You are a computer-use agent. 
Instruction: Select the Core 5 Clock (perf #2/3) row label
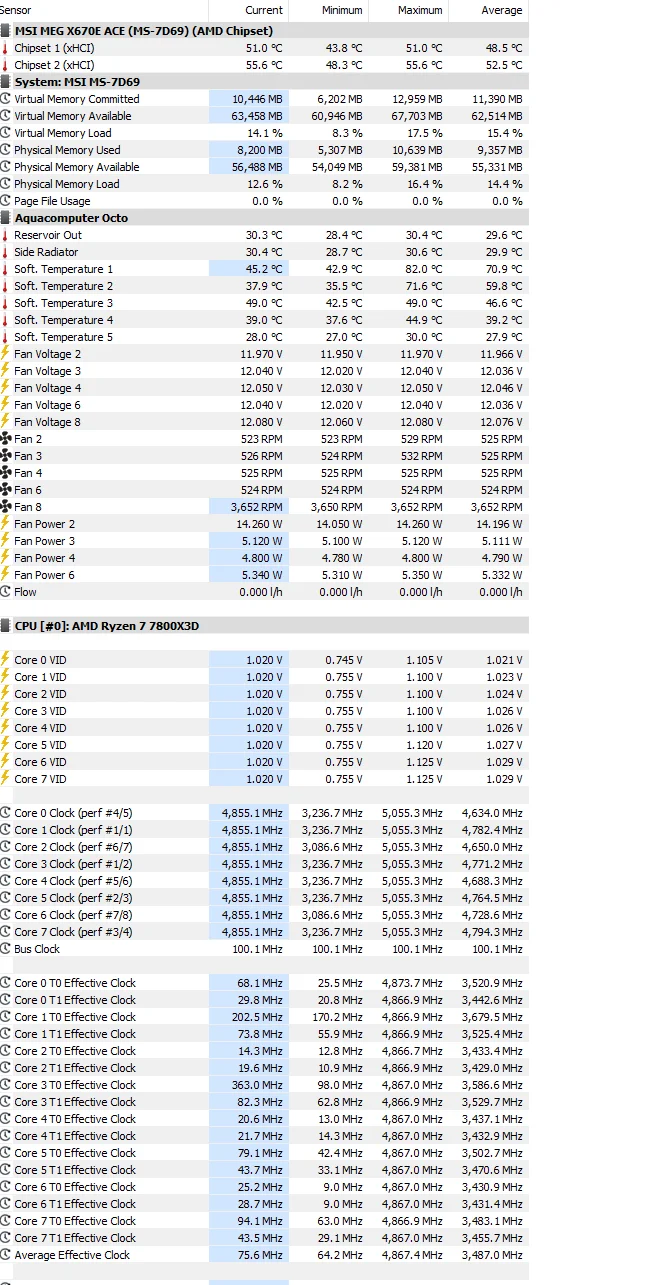(x=74, y=898)
